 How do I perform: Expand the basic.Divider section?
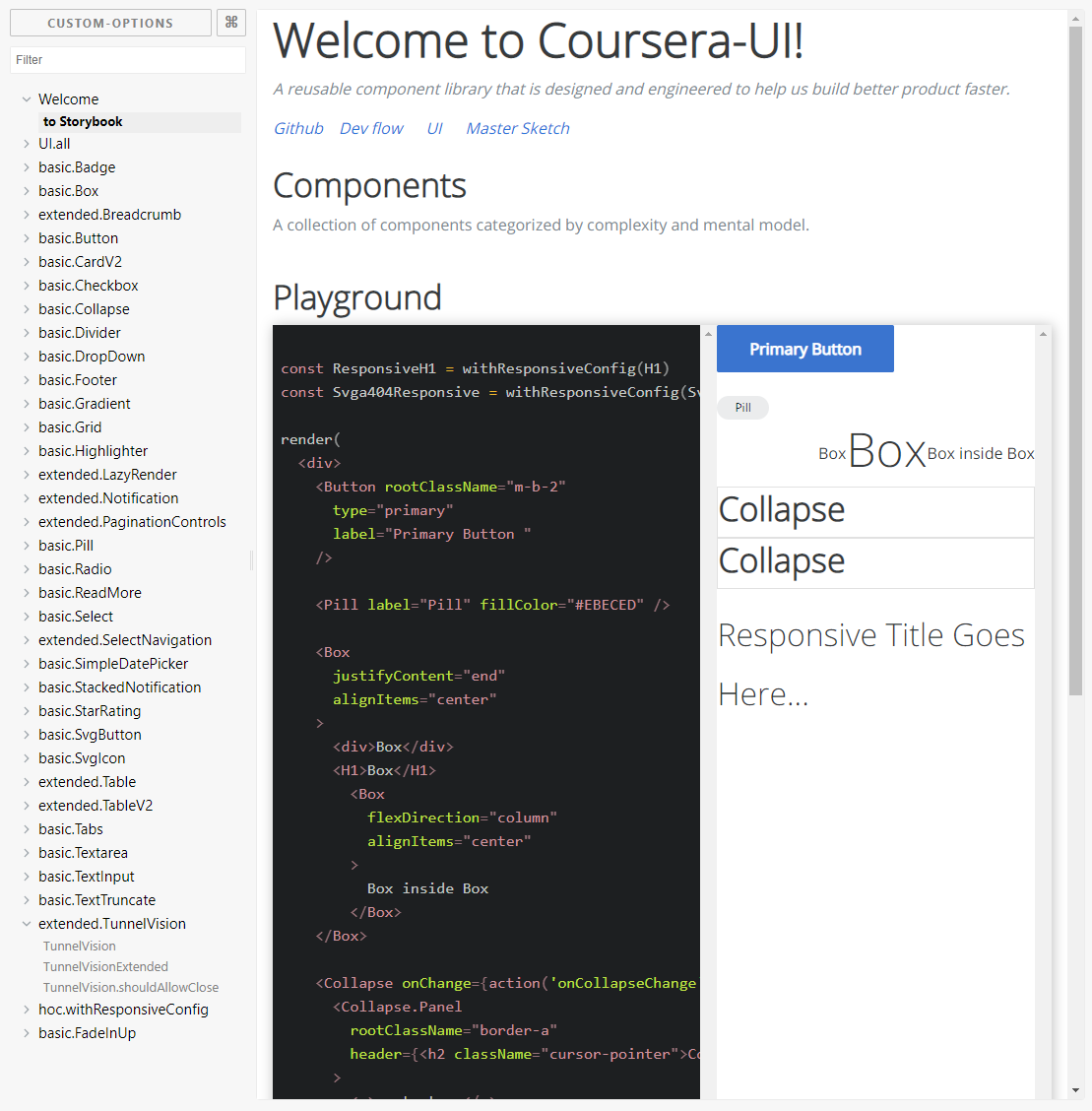[x=80, y=333]
